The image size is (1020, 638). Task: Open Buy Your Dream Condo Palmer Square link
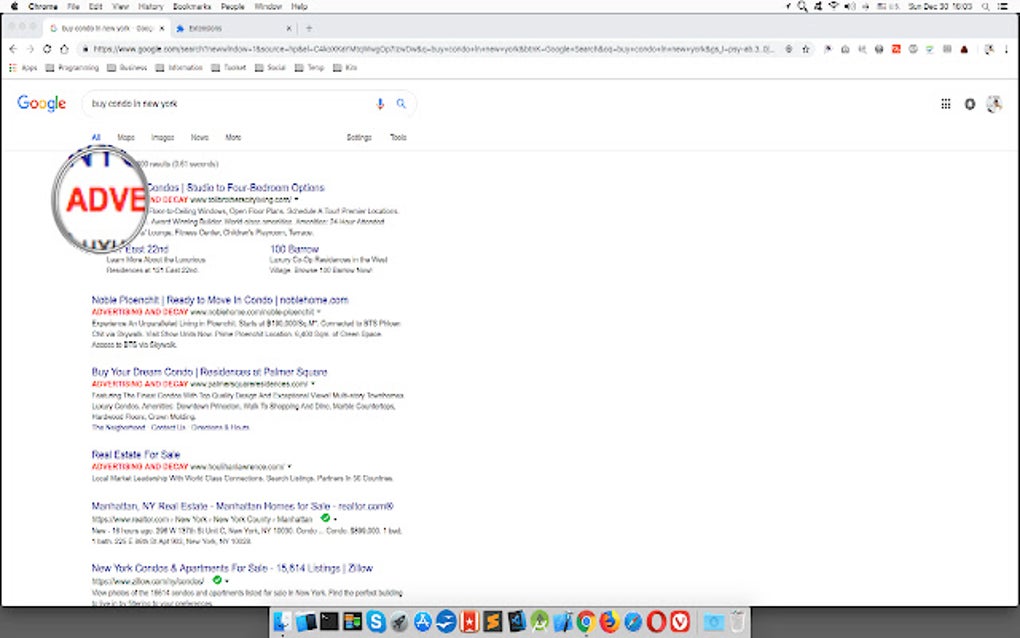(209, 372)
